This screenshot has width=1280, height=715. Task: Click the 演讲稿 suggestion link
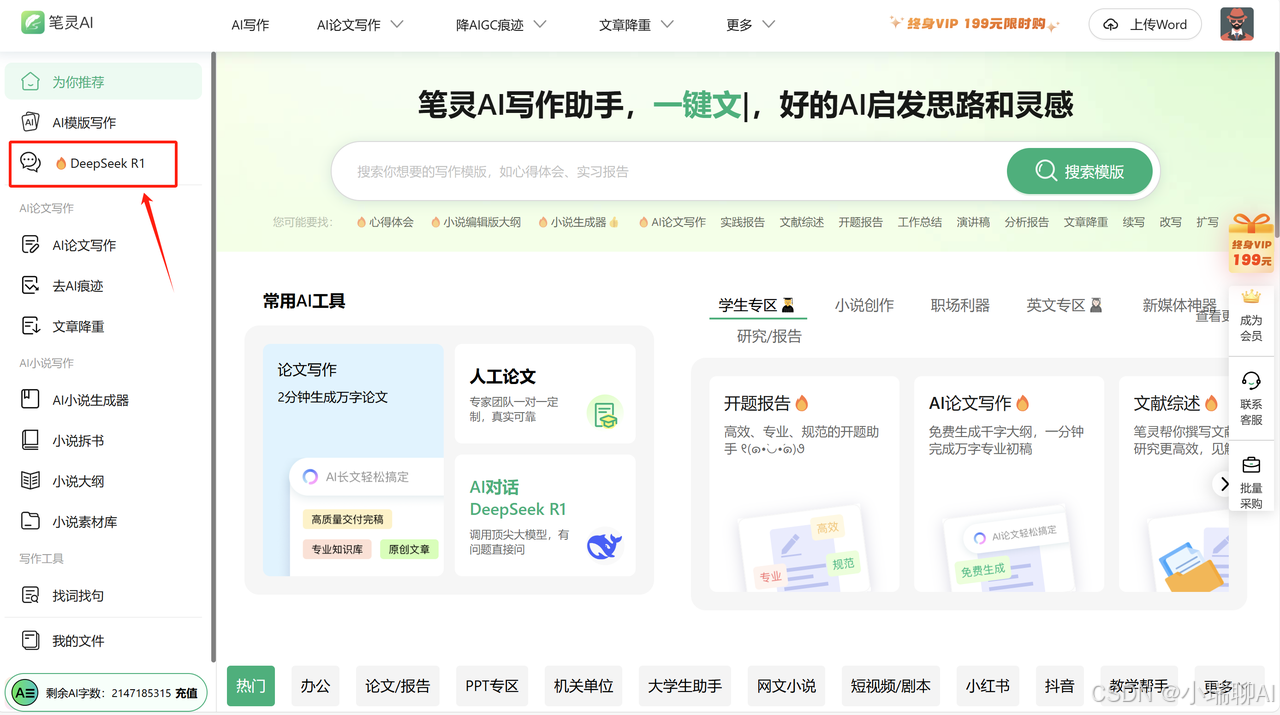click(x=973, y=222)
